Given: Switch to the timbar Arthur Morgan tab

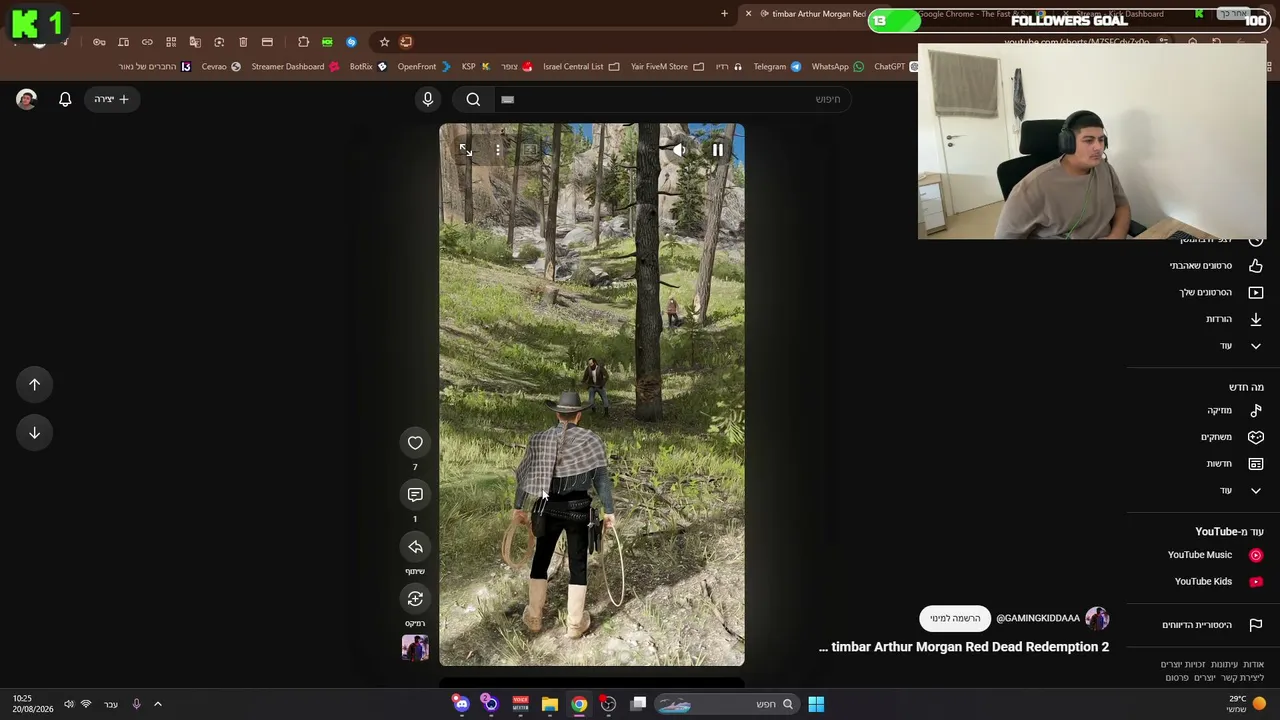Looking at the screenshot, I should 812,14.
